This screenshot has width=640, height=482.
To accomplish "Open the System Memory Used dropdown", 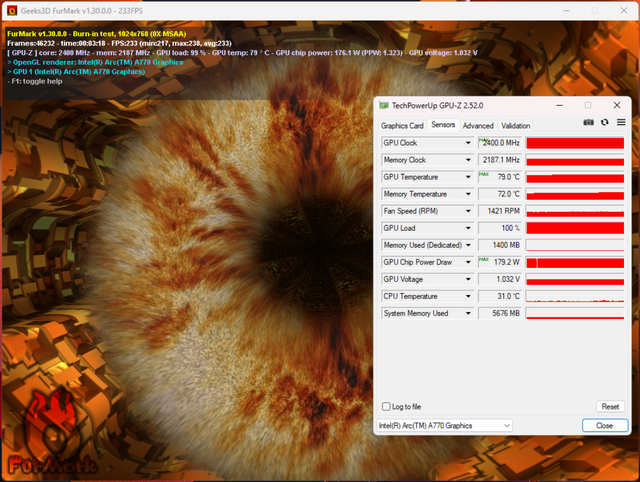I will 468,313.
